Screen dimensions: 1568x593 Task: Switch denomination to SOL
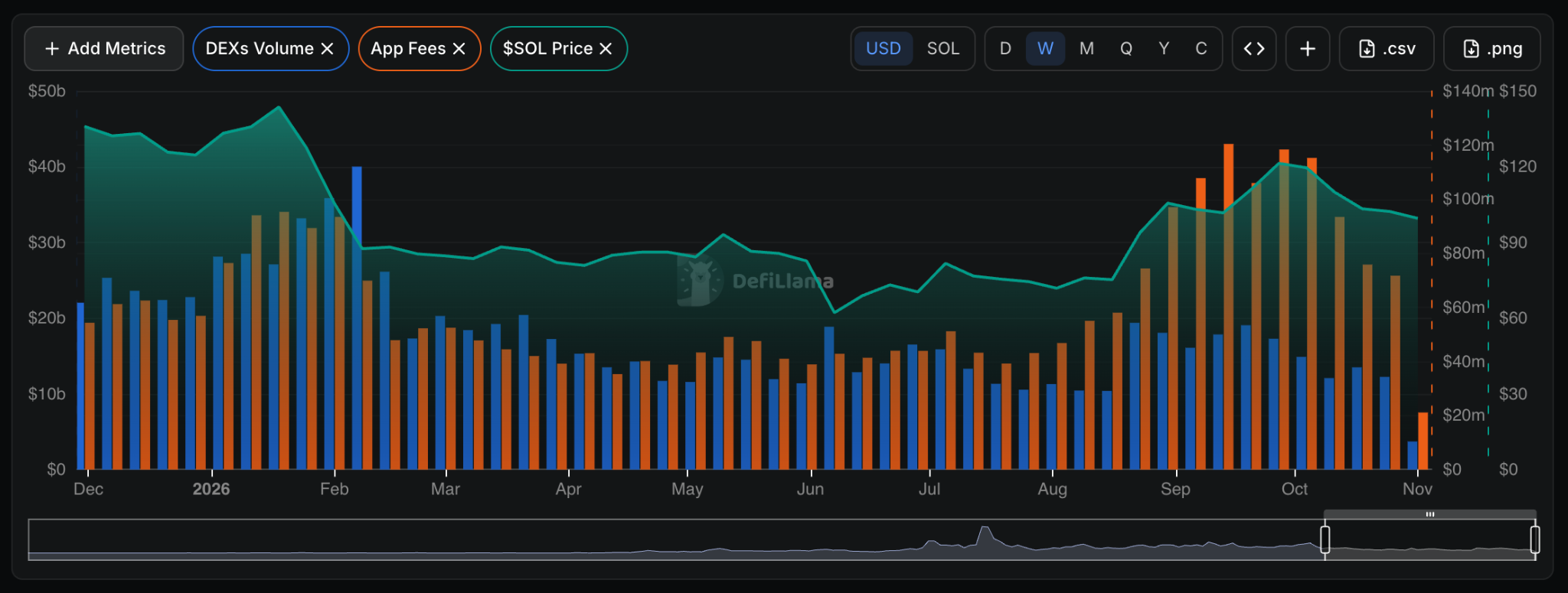coord(942,49)
